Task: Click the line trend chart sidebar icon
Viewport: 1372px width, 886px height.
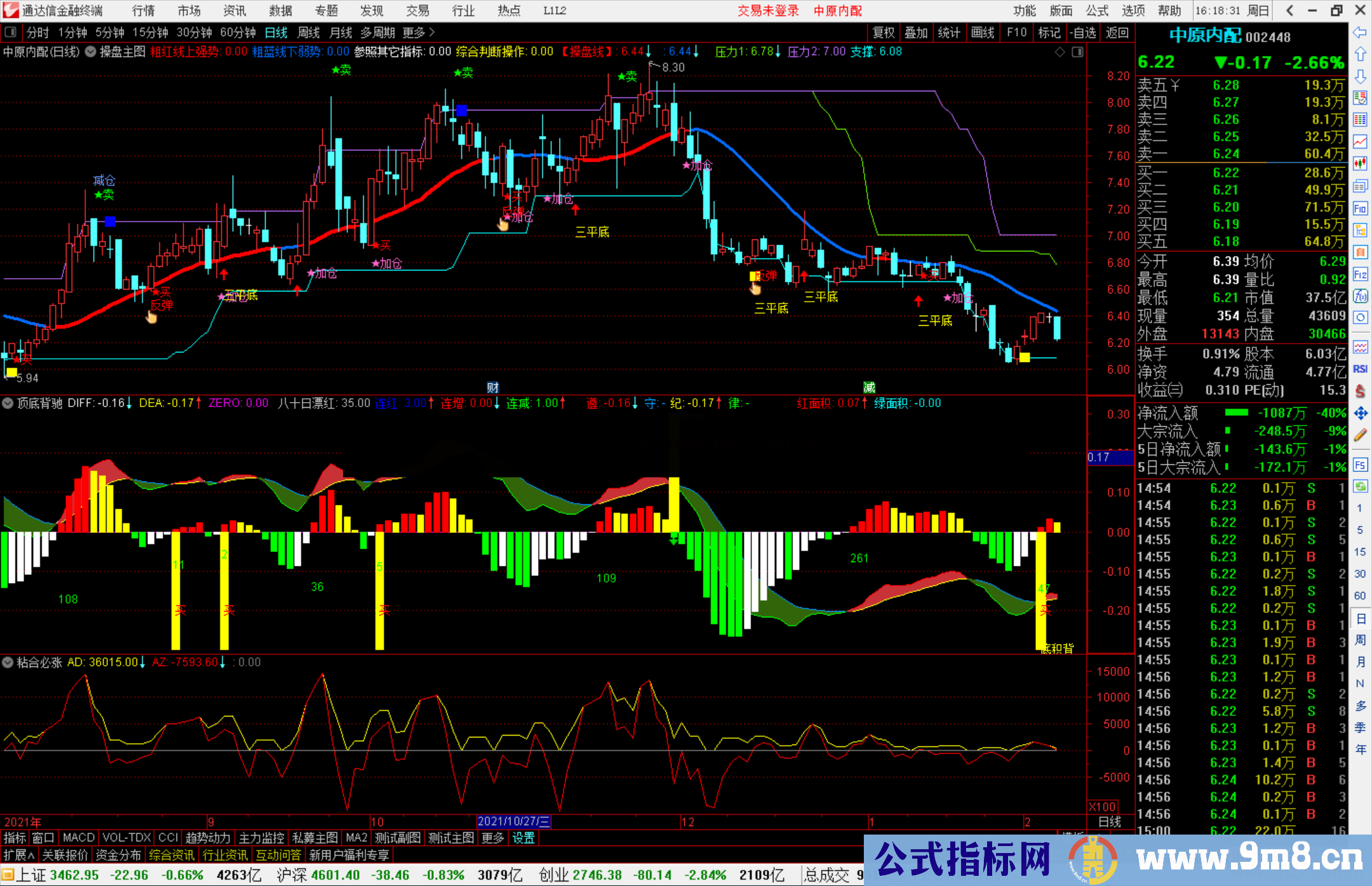Action: tap(1360, 142)
